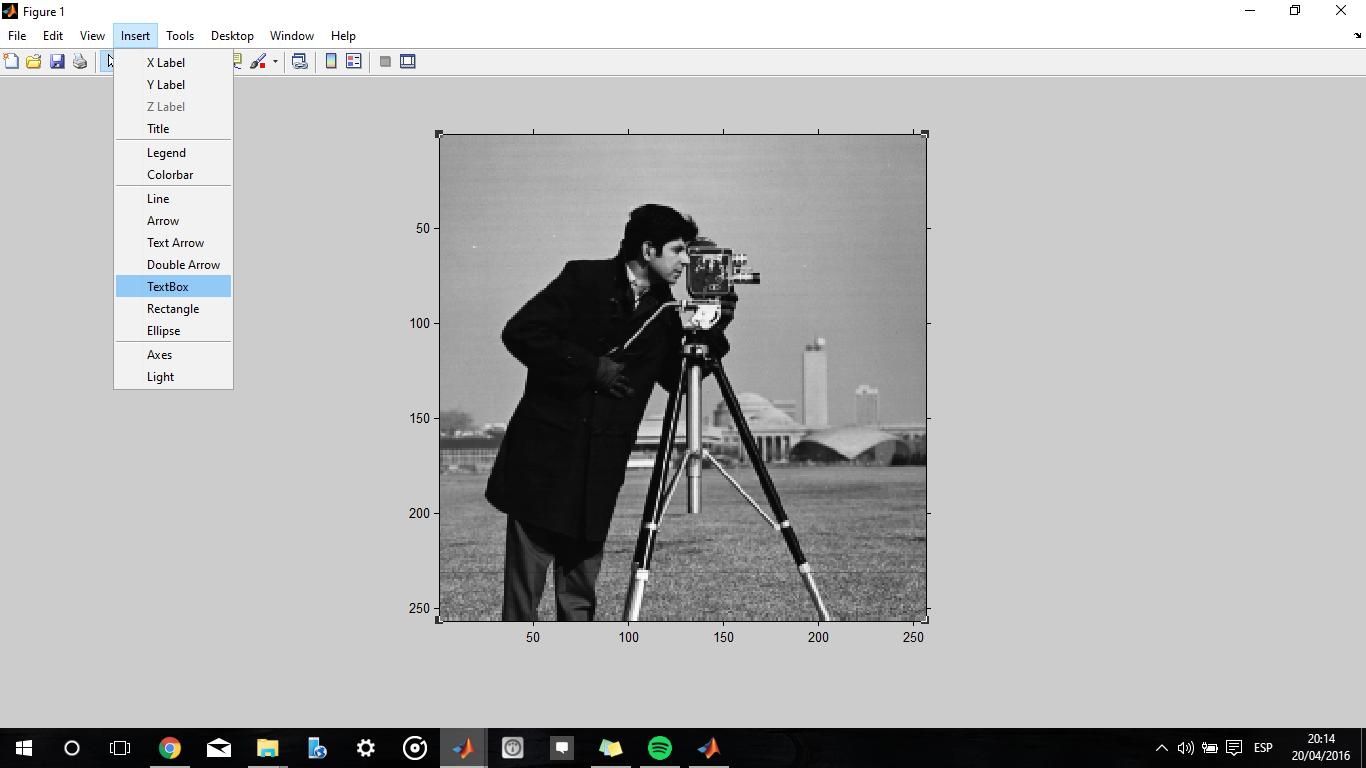
Task: Open a file with the folder icon
Action: pyautogui.click(x=34, y=62)
